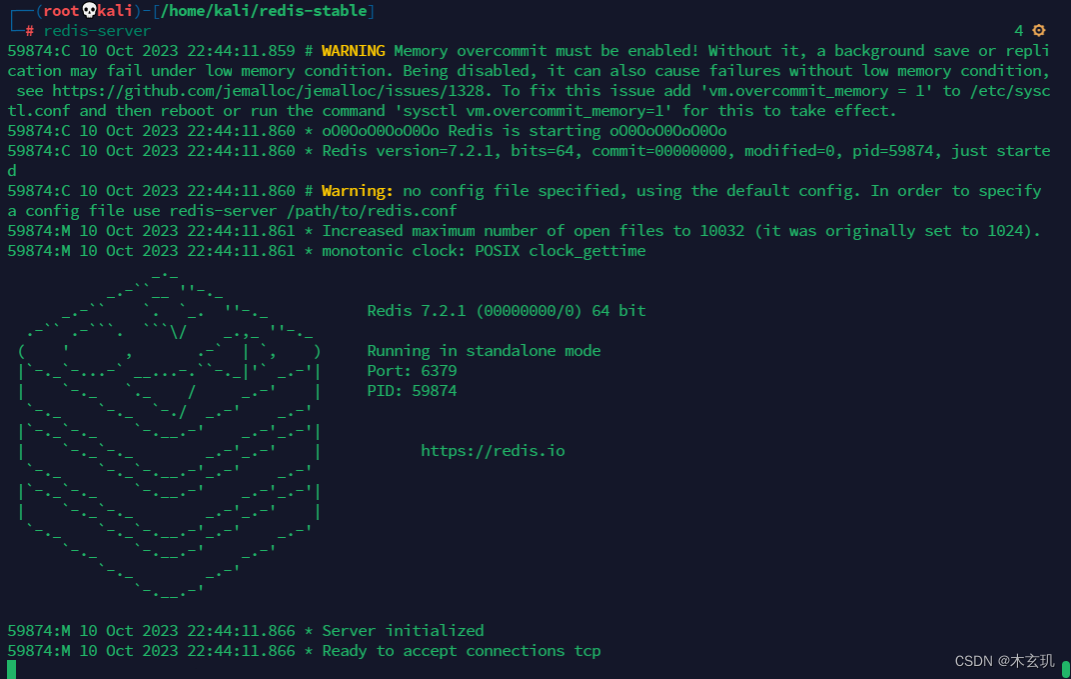Open the https://redis.io link

[x=492, y=450]
